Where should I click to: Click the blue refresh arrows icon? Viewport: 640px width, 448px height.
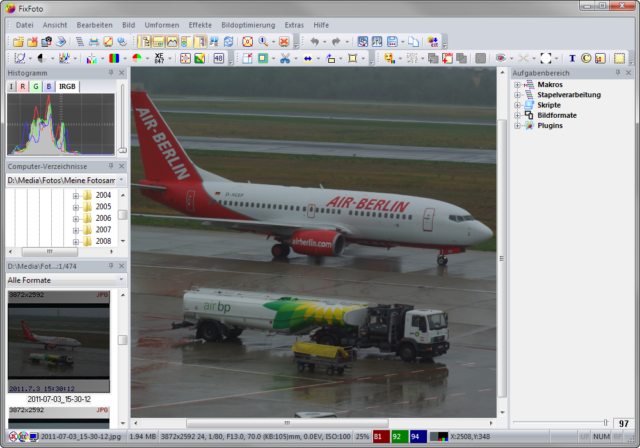click(229, 42)
